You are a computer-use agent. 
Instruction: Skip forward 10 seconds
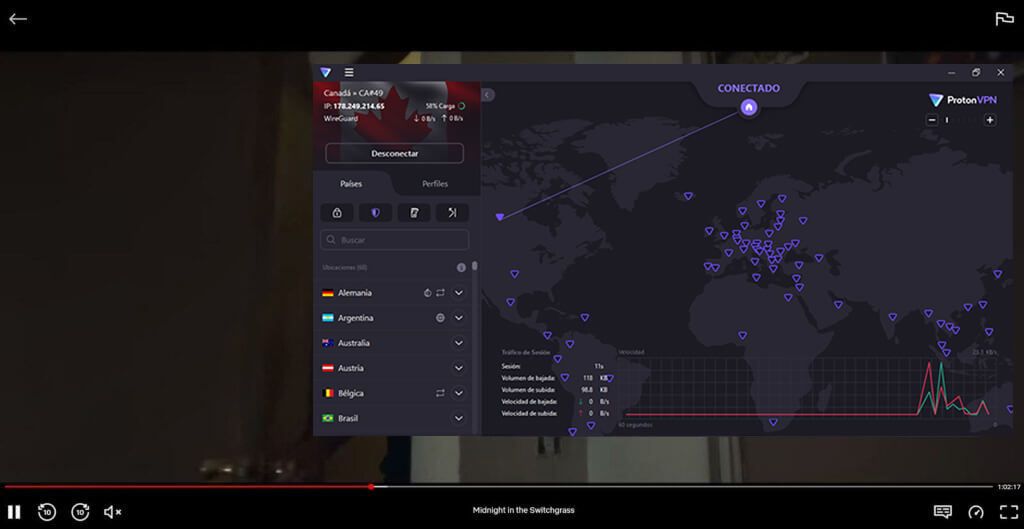(80, 512)
